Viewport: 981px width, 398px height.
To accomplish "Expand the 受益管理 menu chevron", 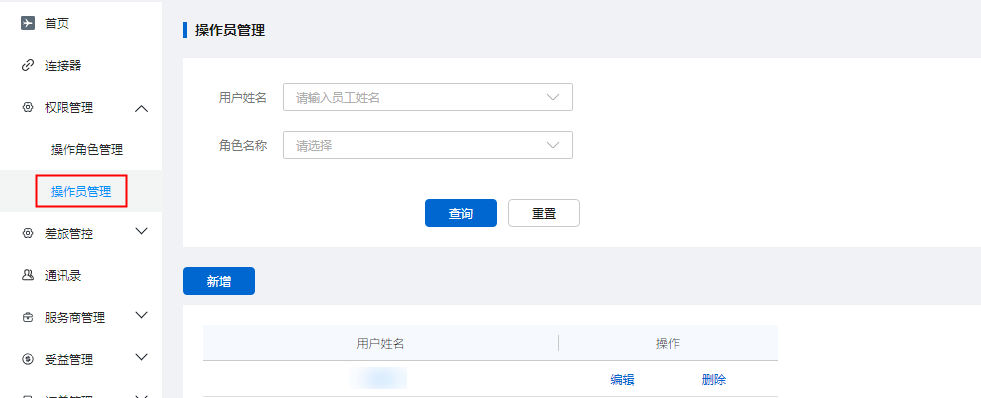I will click(142, 357).
